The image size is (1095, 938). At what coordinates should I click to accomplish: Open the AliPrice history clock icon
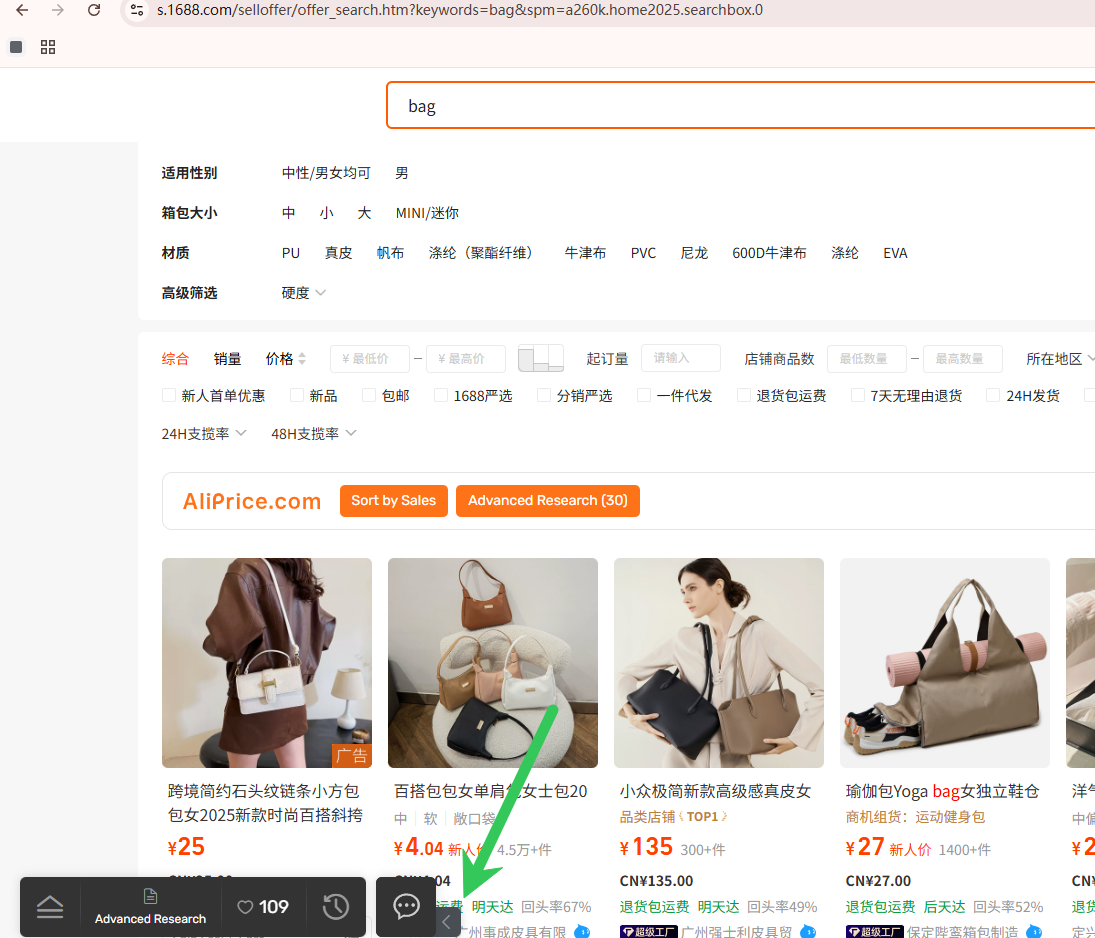(x=336, y=907)
